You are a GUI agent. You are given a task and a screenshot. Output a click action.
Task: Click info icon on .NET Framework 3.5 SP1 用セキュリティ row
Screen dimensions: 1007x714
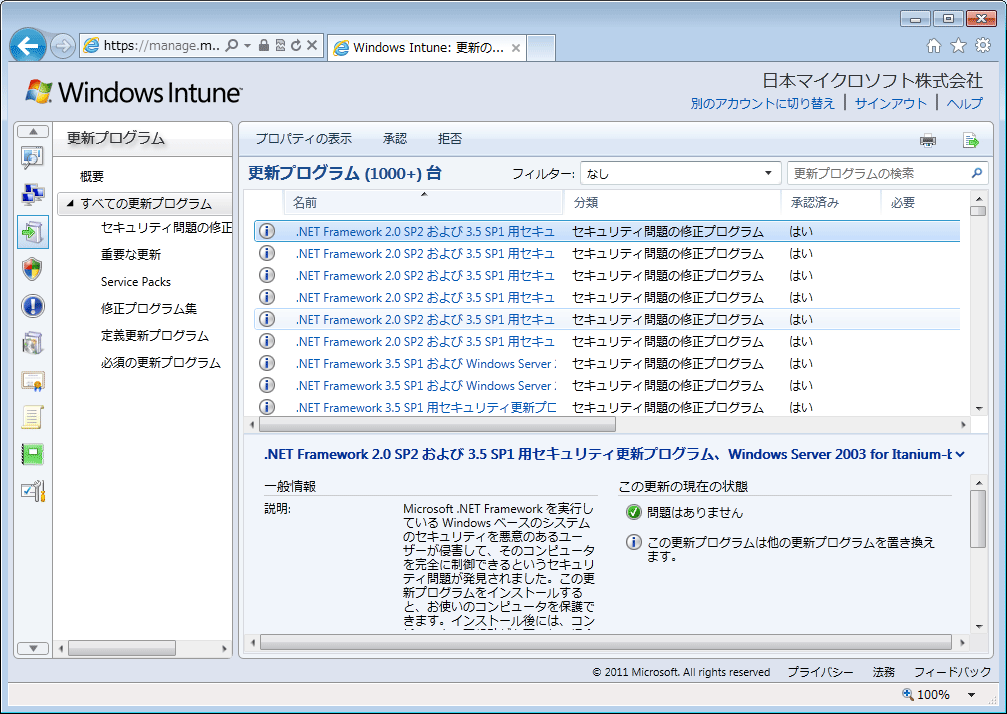coord(267,407)
